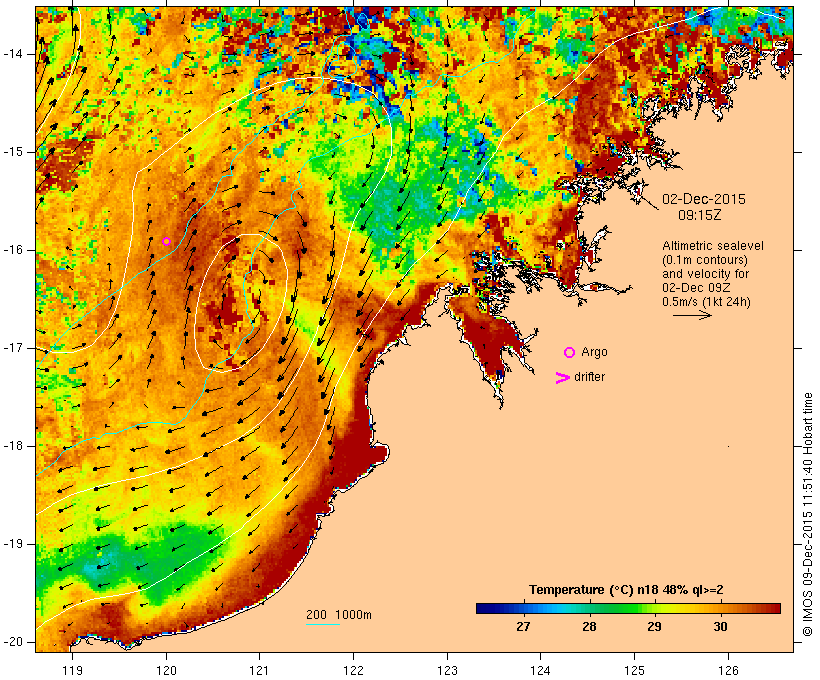
Task: Click the '(0.1m contours)' caption line
Action: click(x=705, y=259)
